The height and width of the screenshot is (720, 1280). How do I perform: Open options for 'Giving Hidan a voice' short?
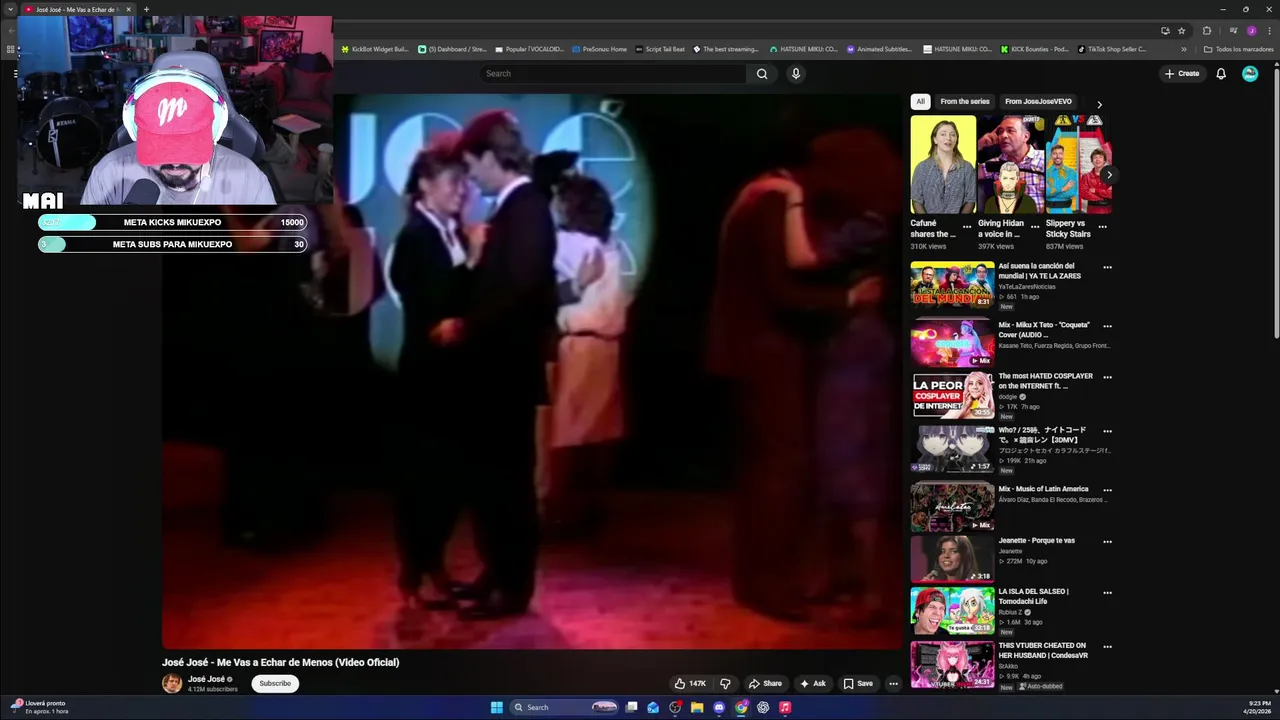click(1035, 227)
